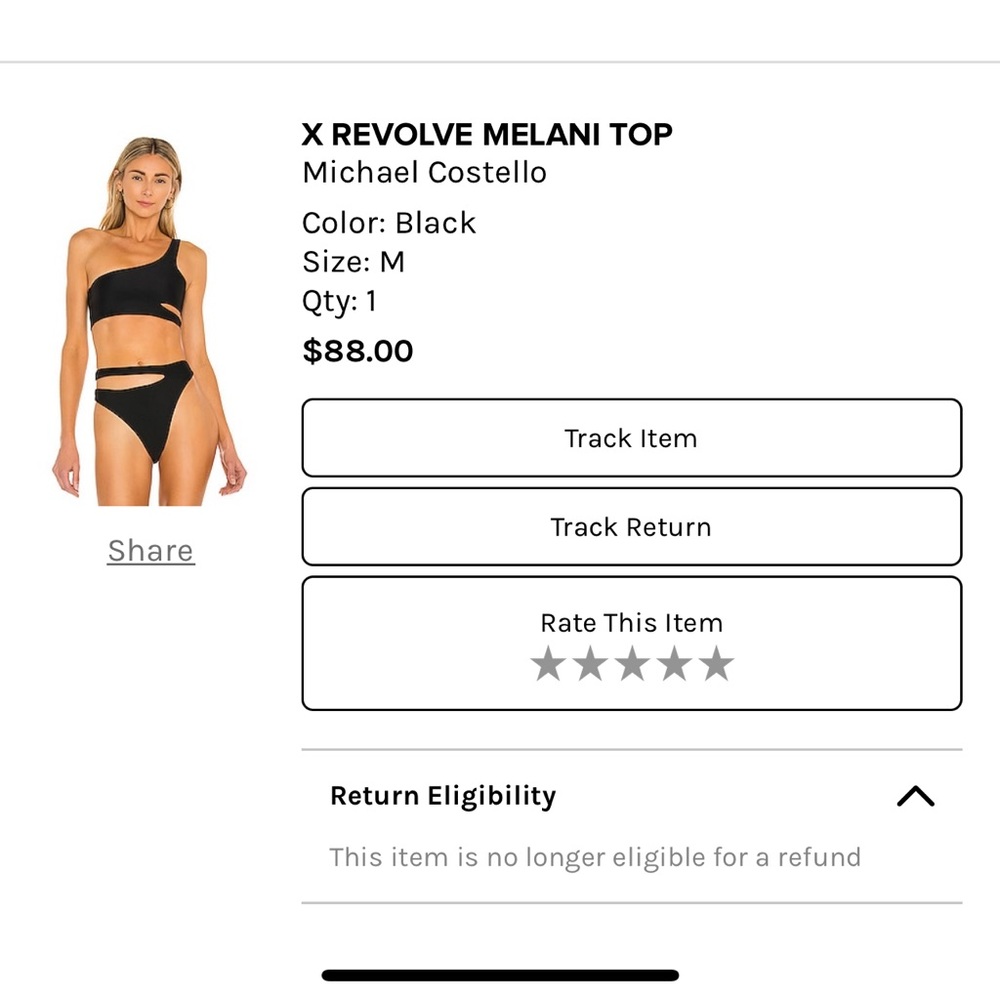Tap the middle rating star
The height and width of the screenshot is (1000, 1000).
630,662
